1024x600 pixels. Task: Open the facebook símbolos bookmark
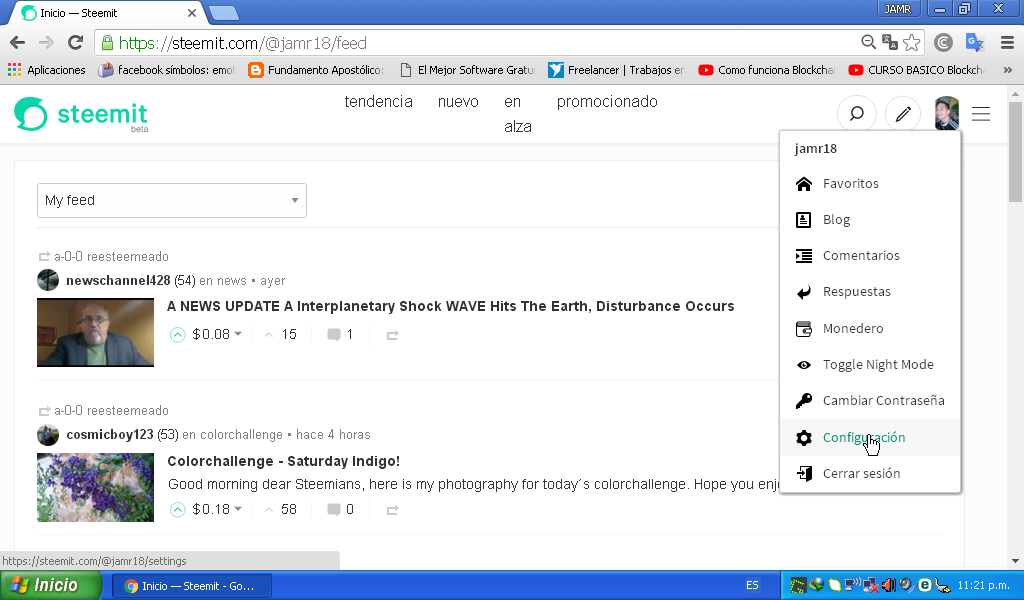(166, 70)
